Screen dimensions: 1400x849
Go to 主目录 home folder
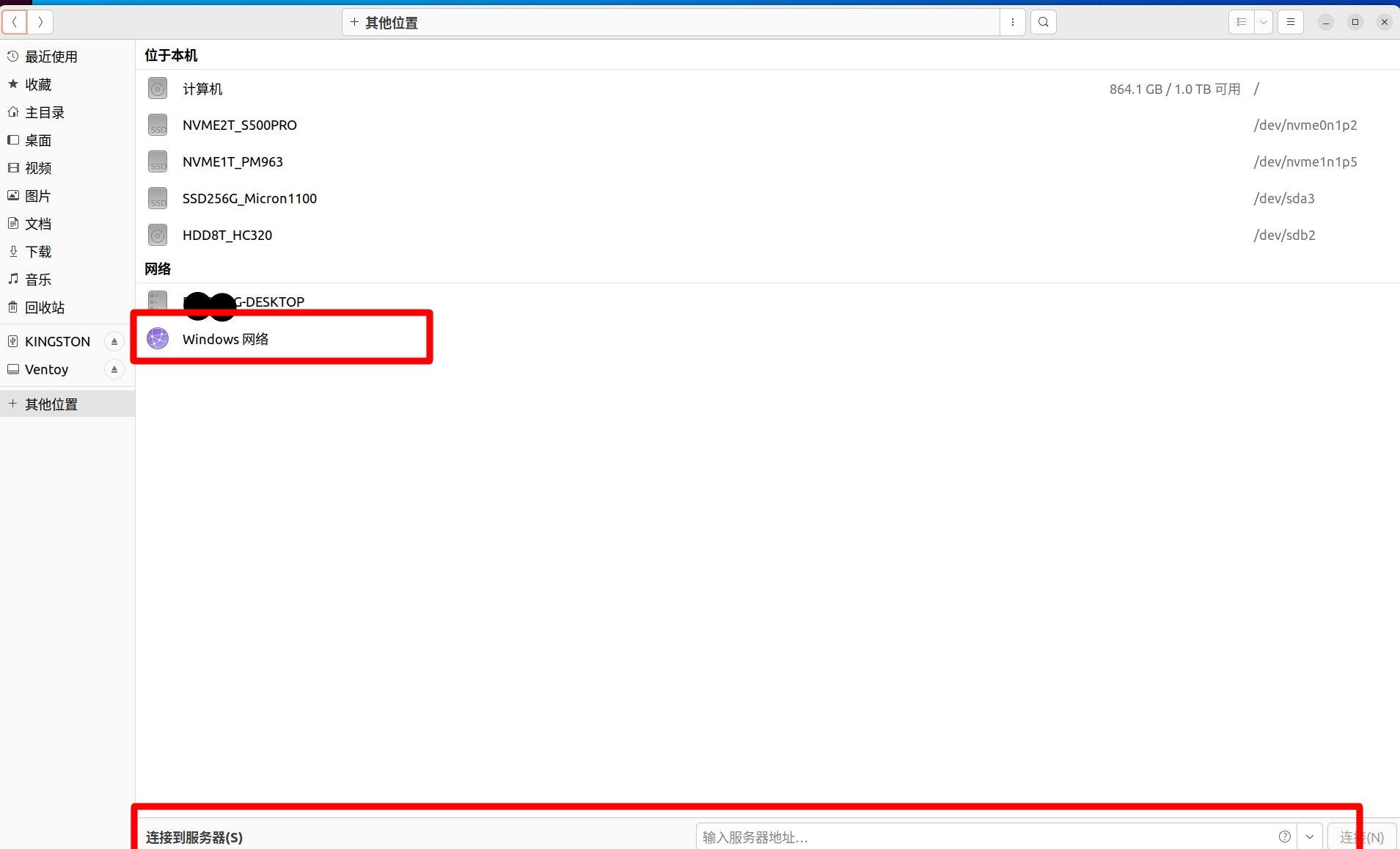(x=67, y=112)
